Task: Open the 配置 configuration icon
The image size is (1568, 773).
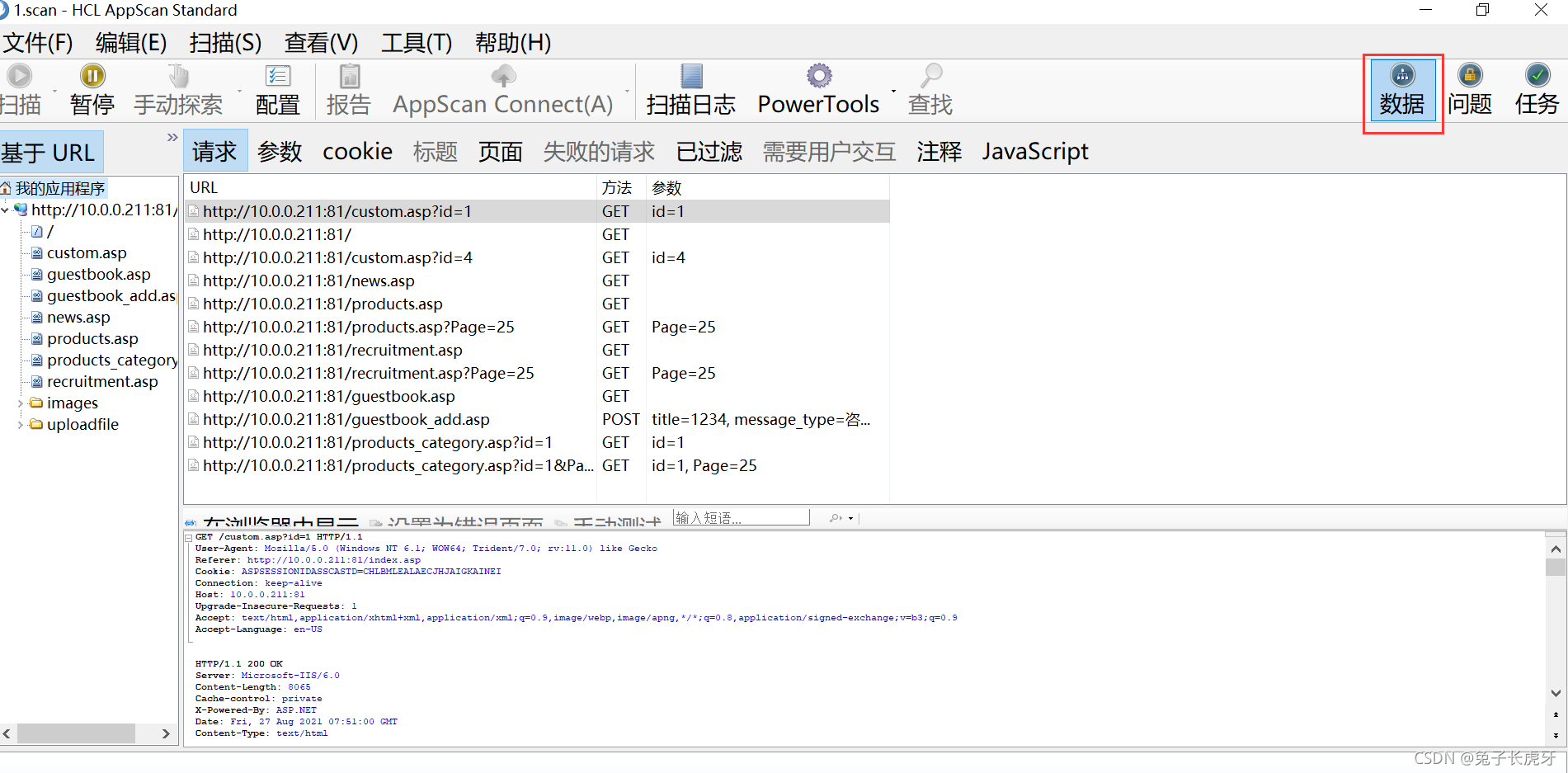Action: [x=278, y=76]
